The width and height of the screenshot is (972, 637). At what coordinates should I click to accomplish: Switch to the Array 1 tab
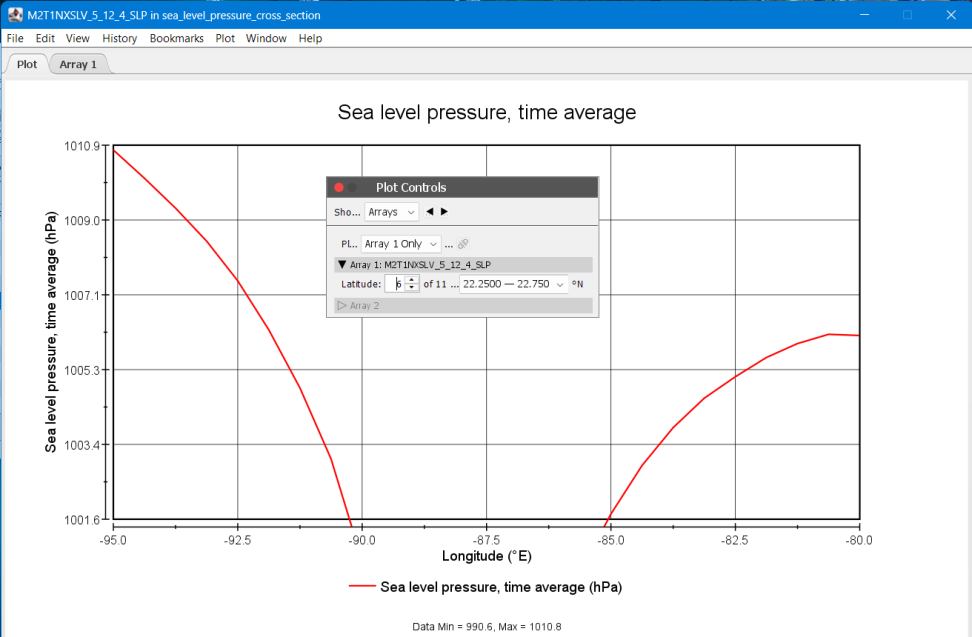[78, 64]
